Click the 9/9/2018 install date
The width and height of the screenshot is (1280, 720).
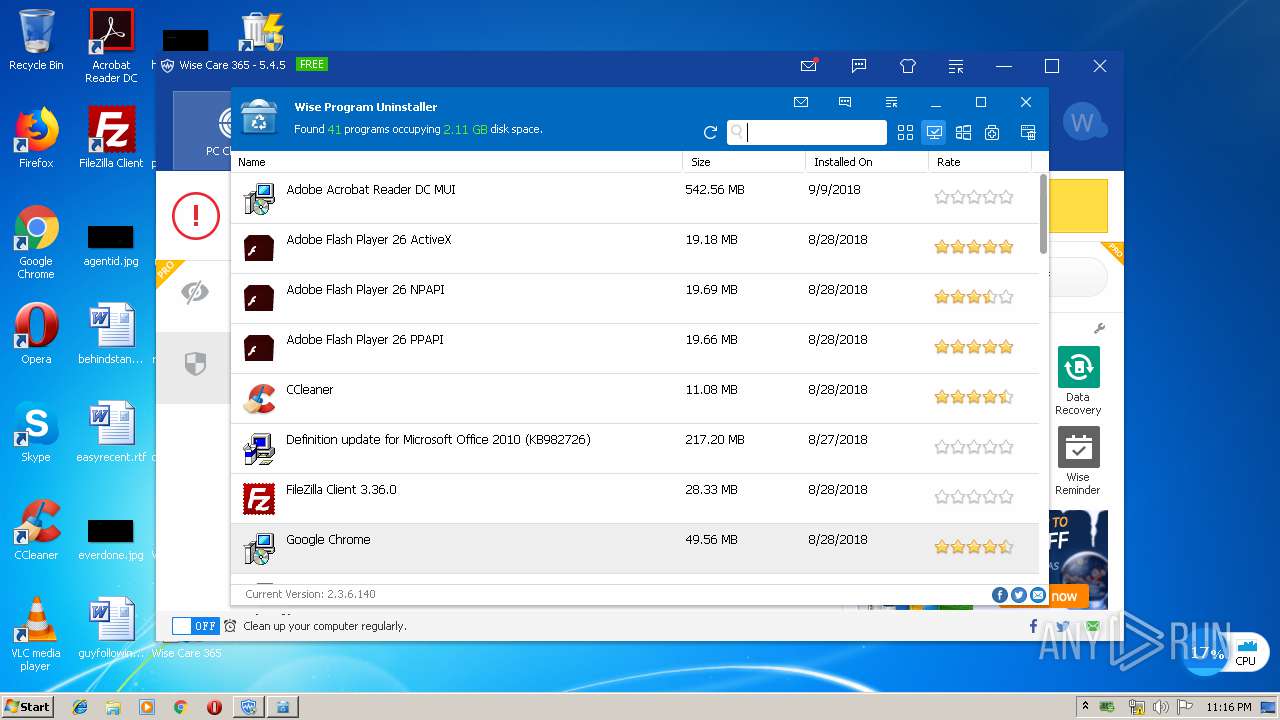coord(835,189)
